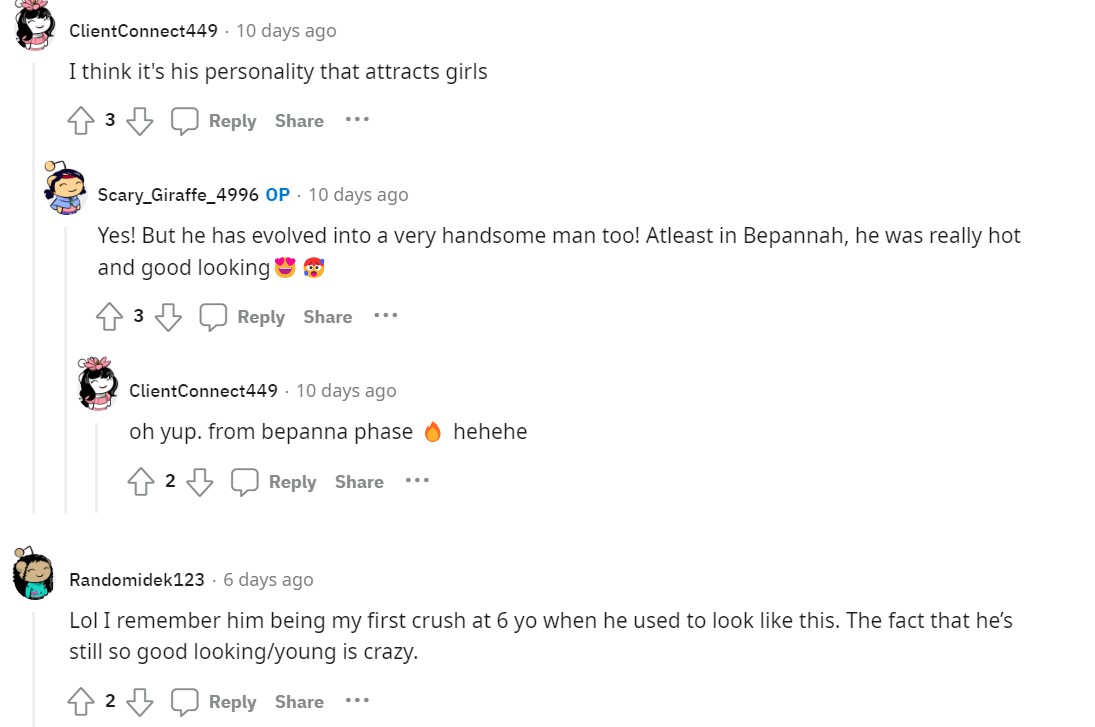The height and width of the screenshot is (727, 1095).
Task: Upvote the 'oh yup' bepanna reply
Action: click(141, 482)
